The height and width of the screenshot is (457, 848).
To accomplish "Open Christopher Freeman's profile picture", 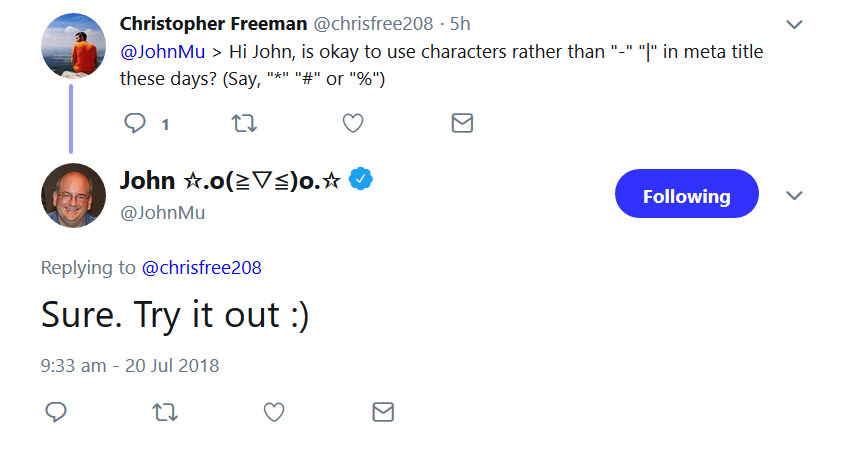I will click(73, 45).
